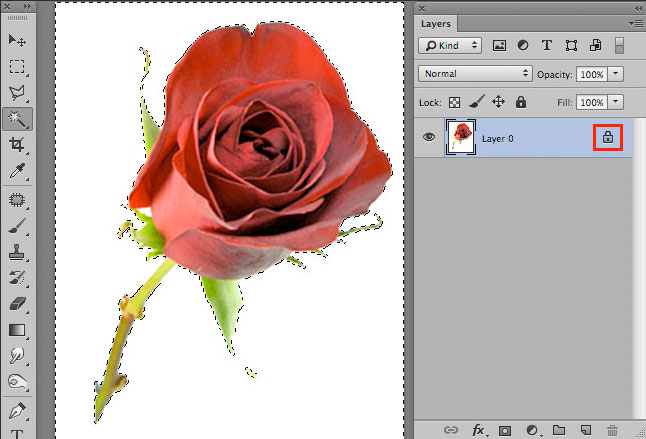This screenshot has height=439, width=646.
Task: Select the Polygonal Lasso tool
Action: point(17,93)
